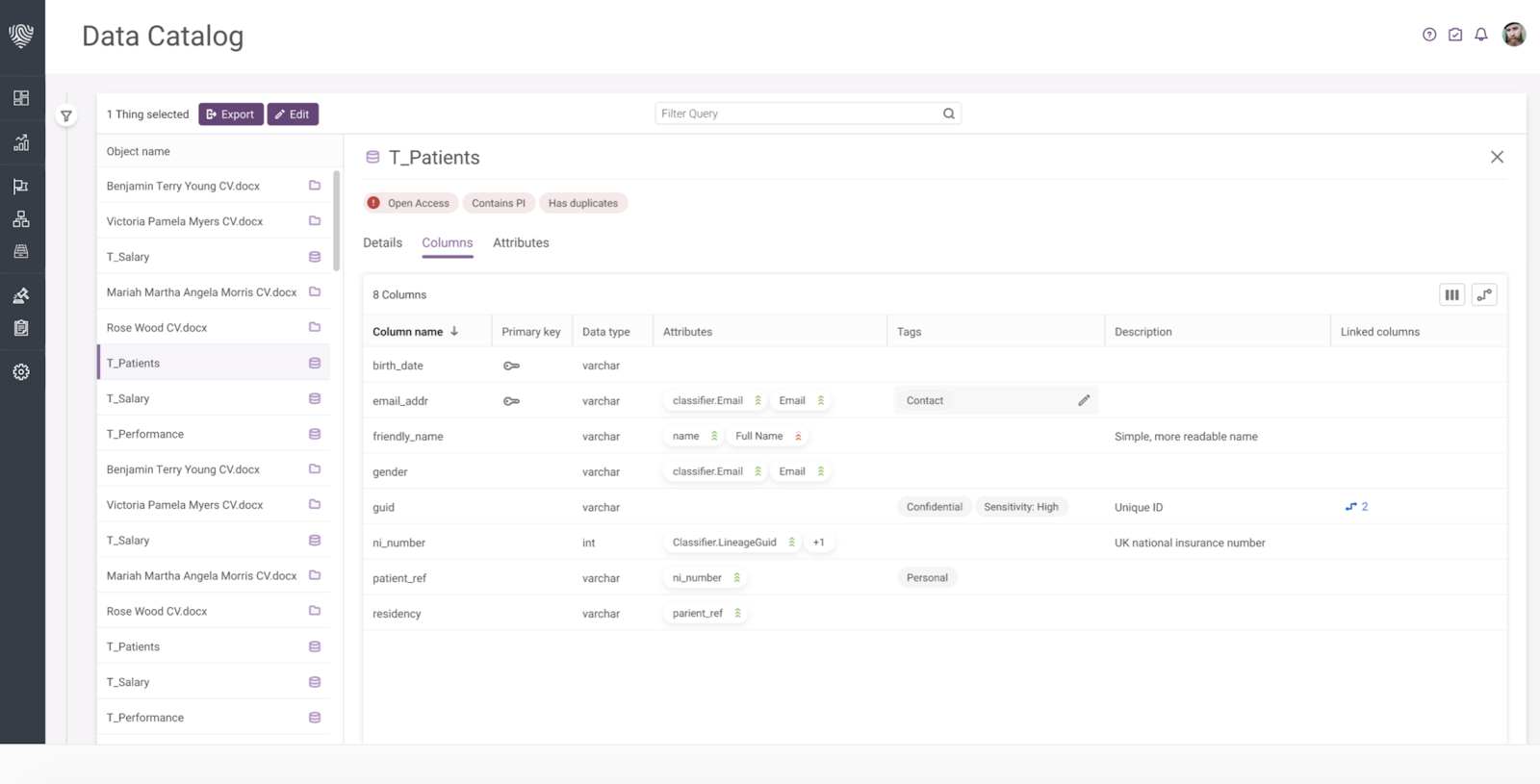Screen dimensions: 1540x784
Task: Click the Confidential tag
Action: point(935,507)
